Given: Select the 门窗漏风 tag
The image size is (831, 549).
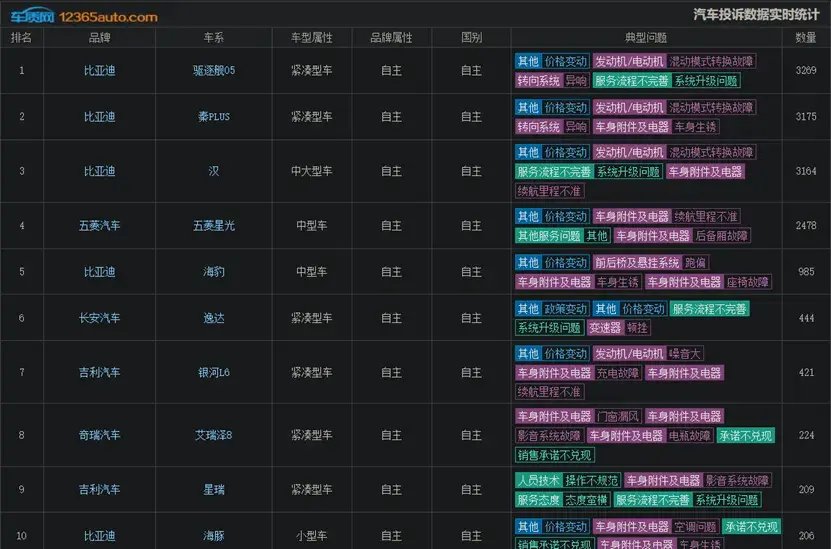Looking at the screenshot, I should tap(618, 417).
